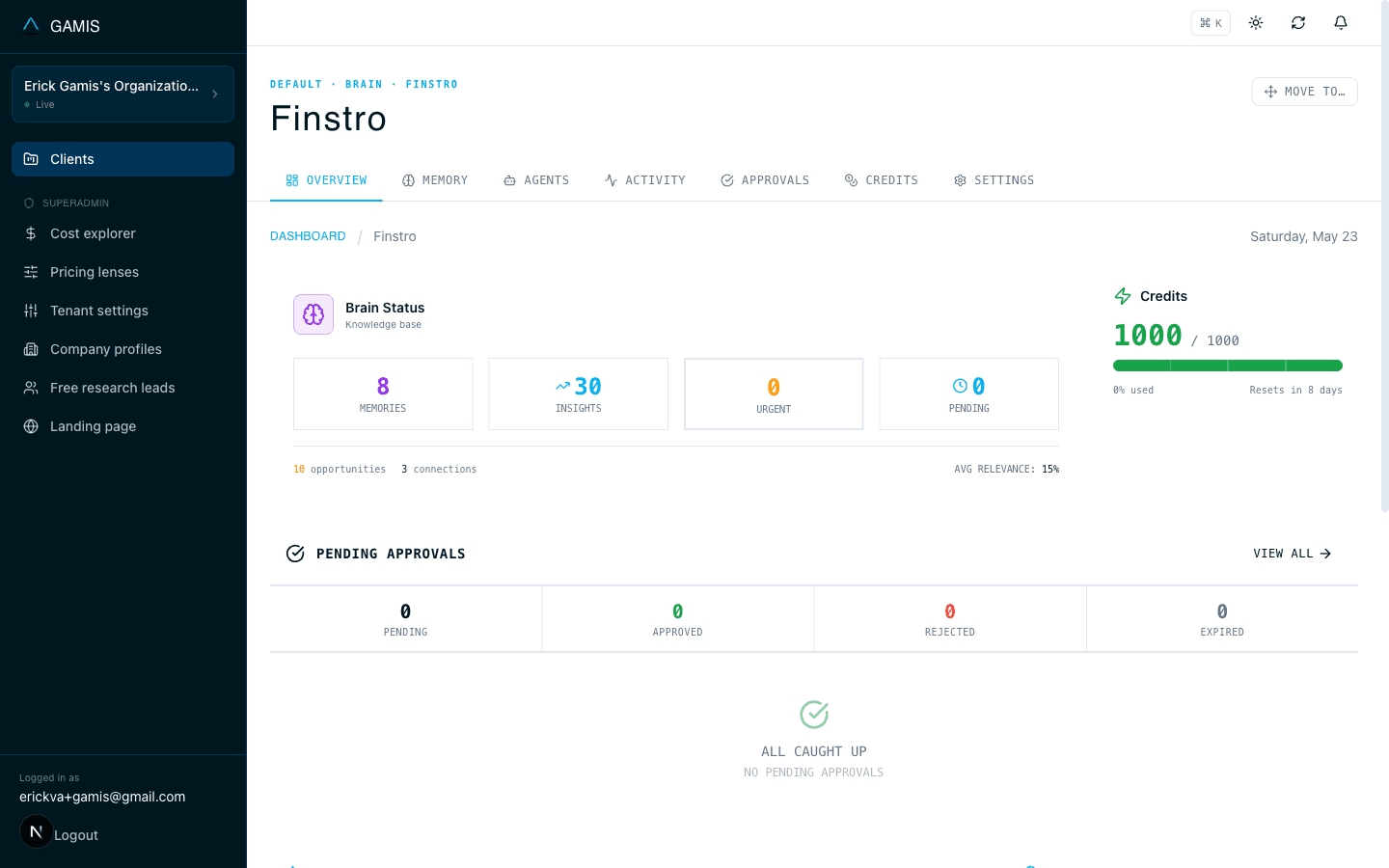Expand the Erick Gamis's Organization switcher
Viewport: 1389px width, 868px height.
[x=123, y=94]
